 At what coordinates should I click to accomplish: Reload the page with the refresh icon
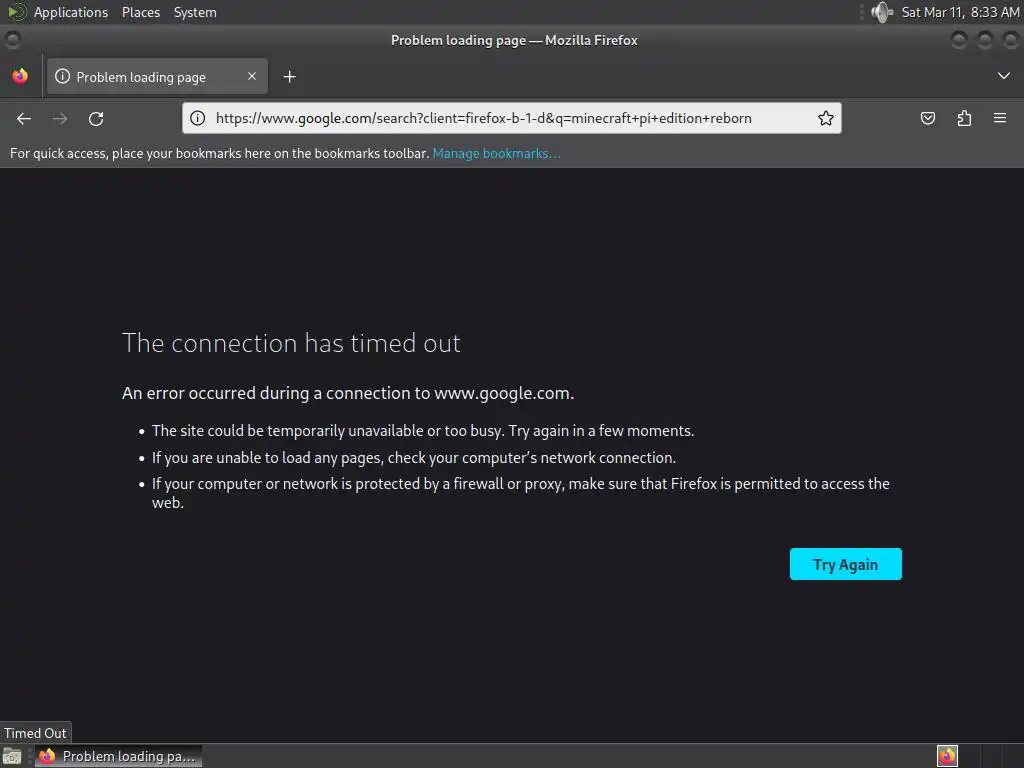point(96,118)
